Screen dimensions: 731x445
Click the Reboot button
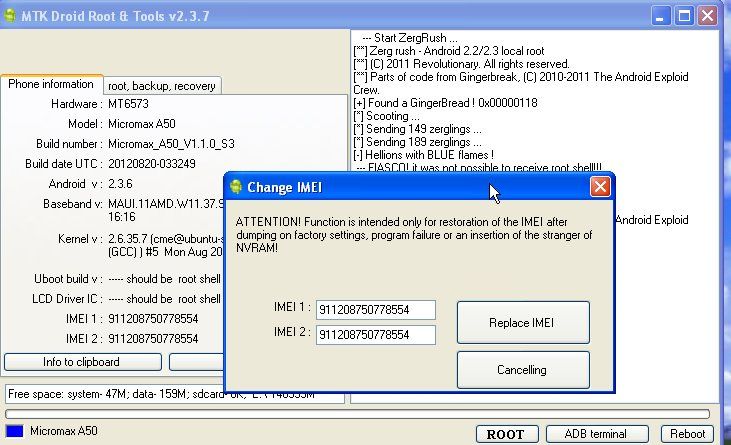[687, 434]
